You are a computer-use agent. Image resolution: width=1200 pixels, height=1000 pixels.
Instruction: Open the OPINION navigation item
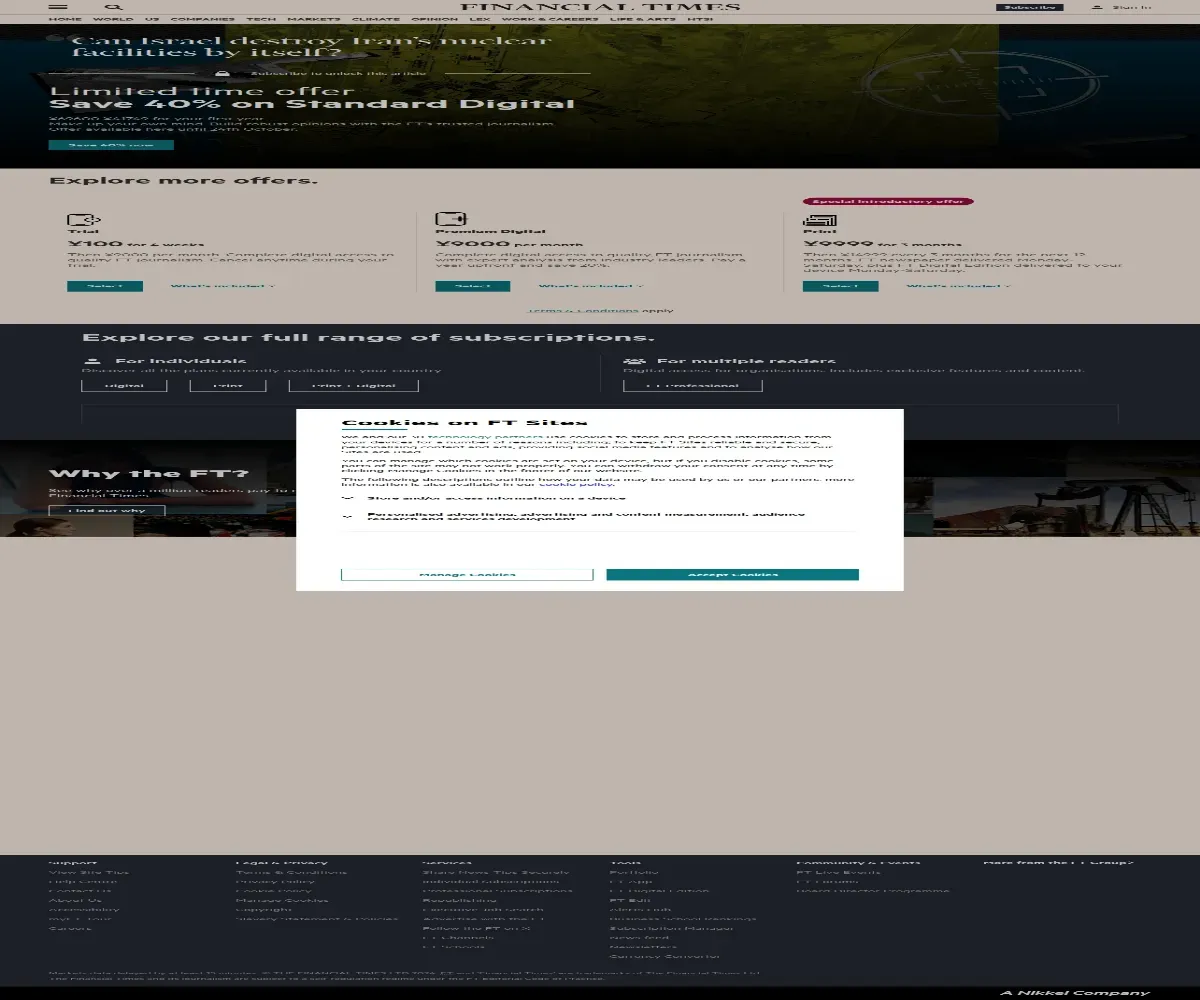[x=434, y=19]
